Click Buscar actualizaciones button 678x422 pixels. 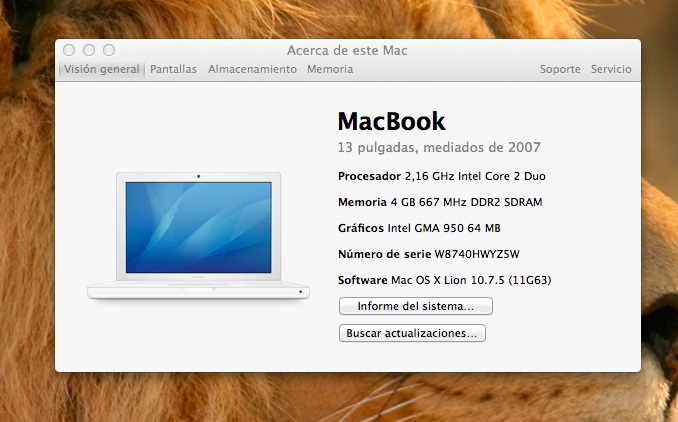click(x=412, y=333)
